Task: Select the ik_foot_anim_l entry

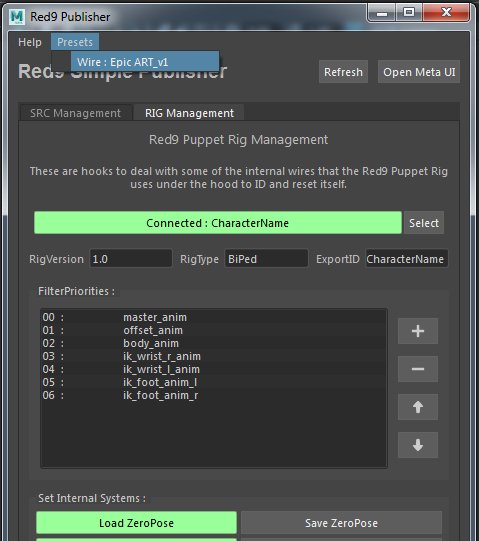Action: tap(213, 382)
